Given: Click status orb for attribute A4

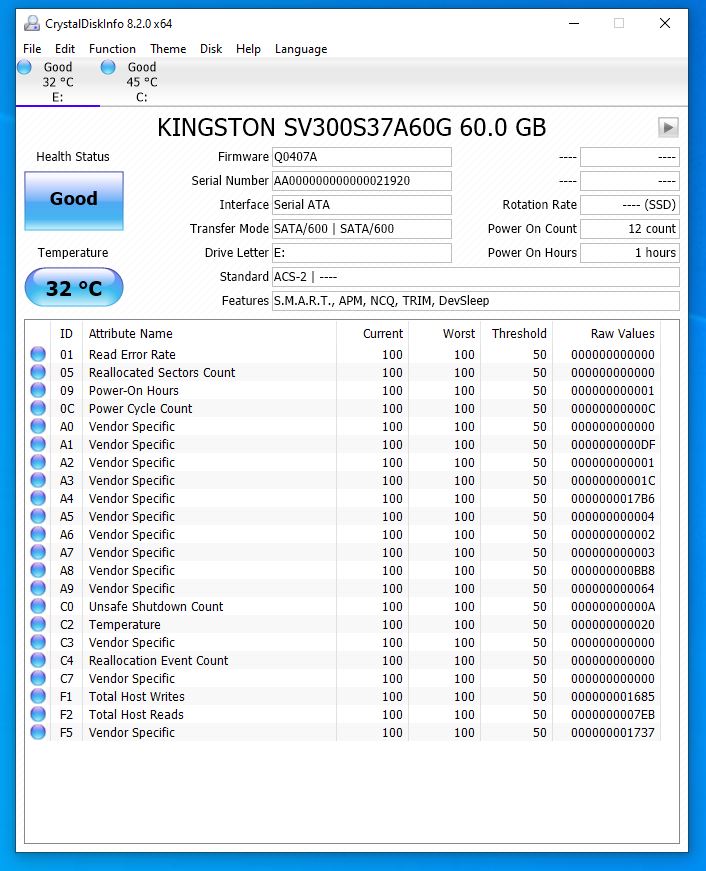Looking at the screenshot, I should (38, 498).
